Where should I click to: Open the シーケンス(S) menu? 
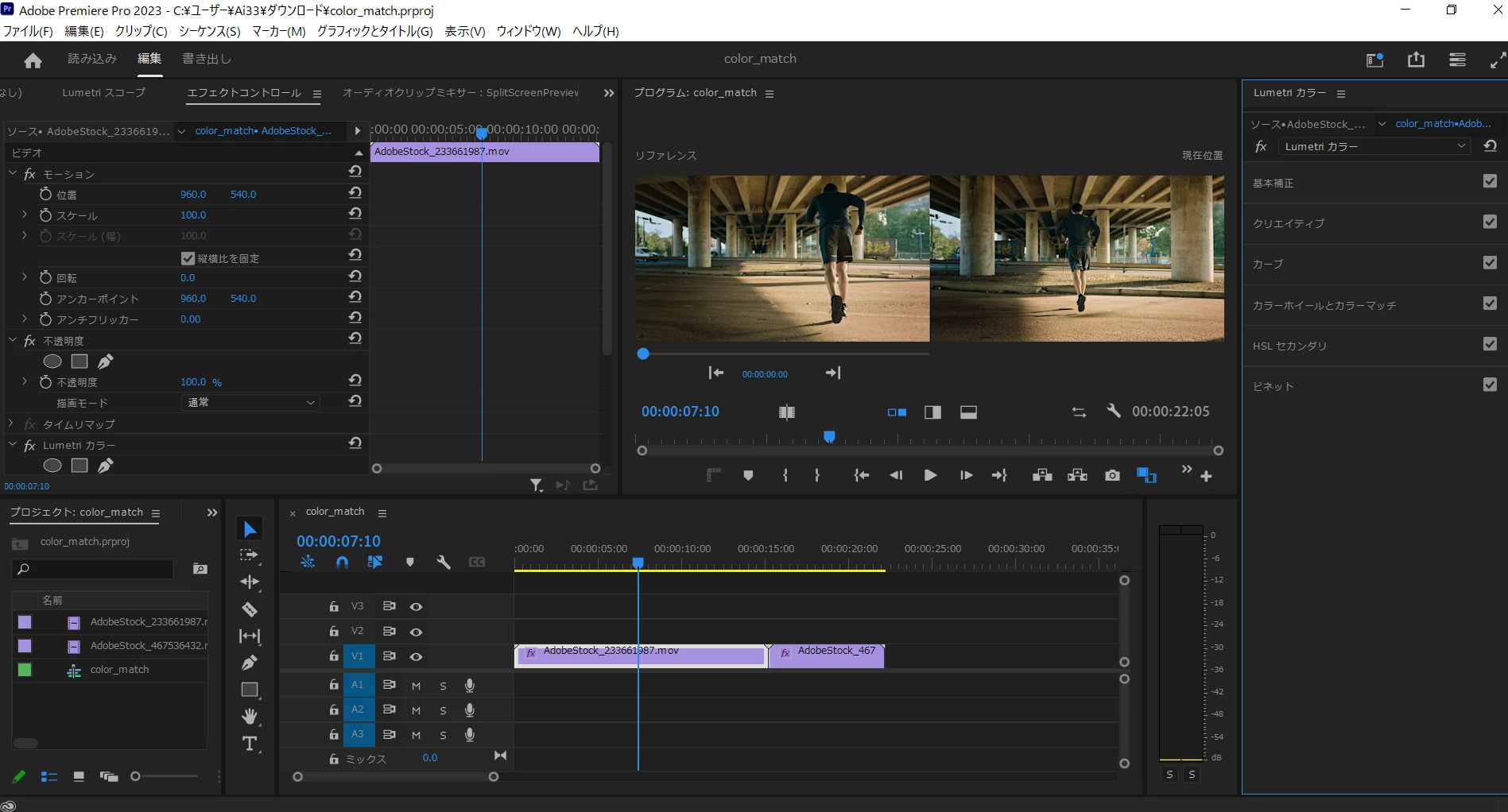tap(209, 31)
